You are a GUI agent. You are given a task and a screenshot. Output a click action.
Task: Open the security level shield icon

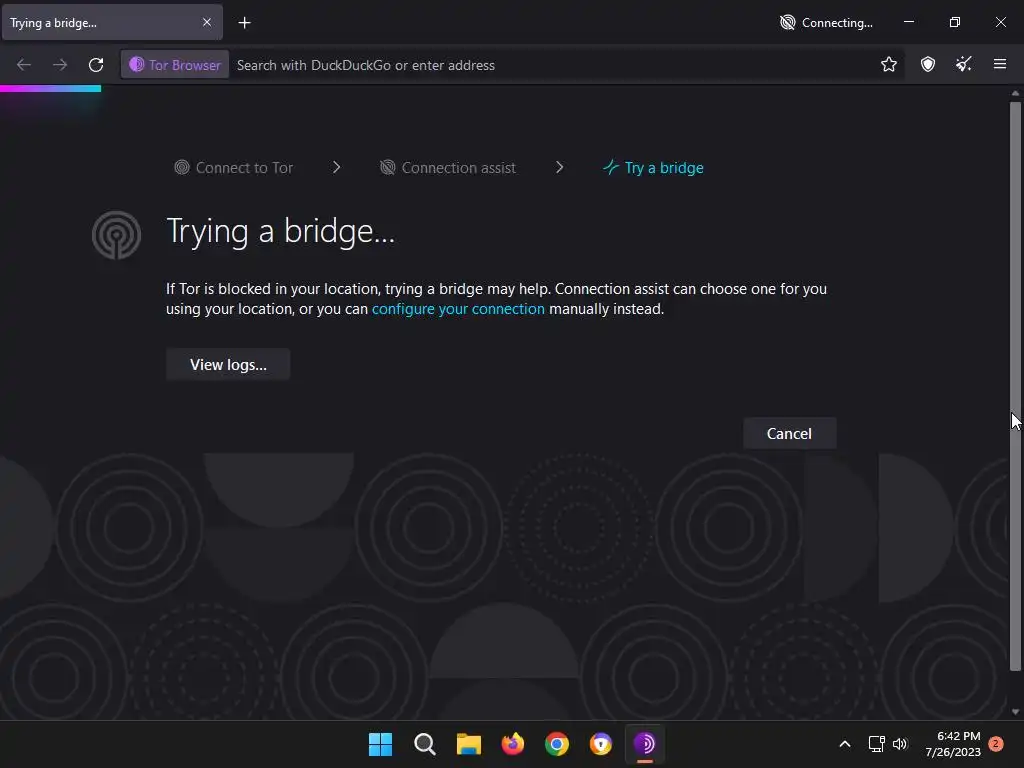[927, 64]
